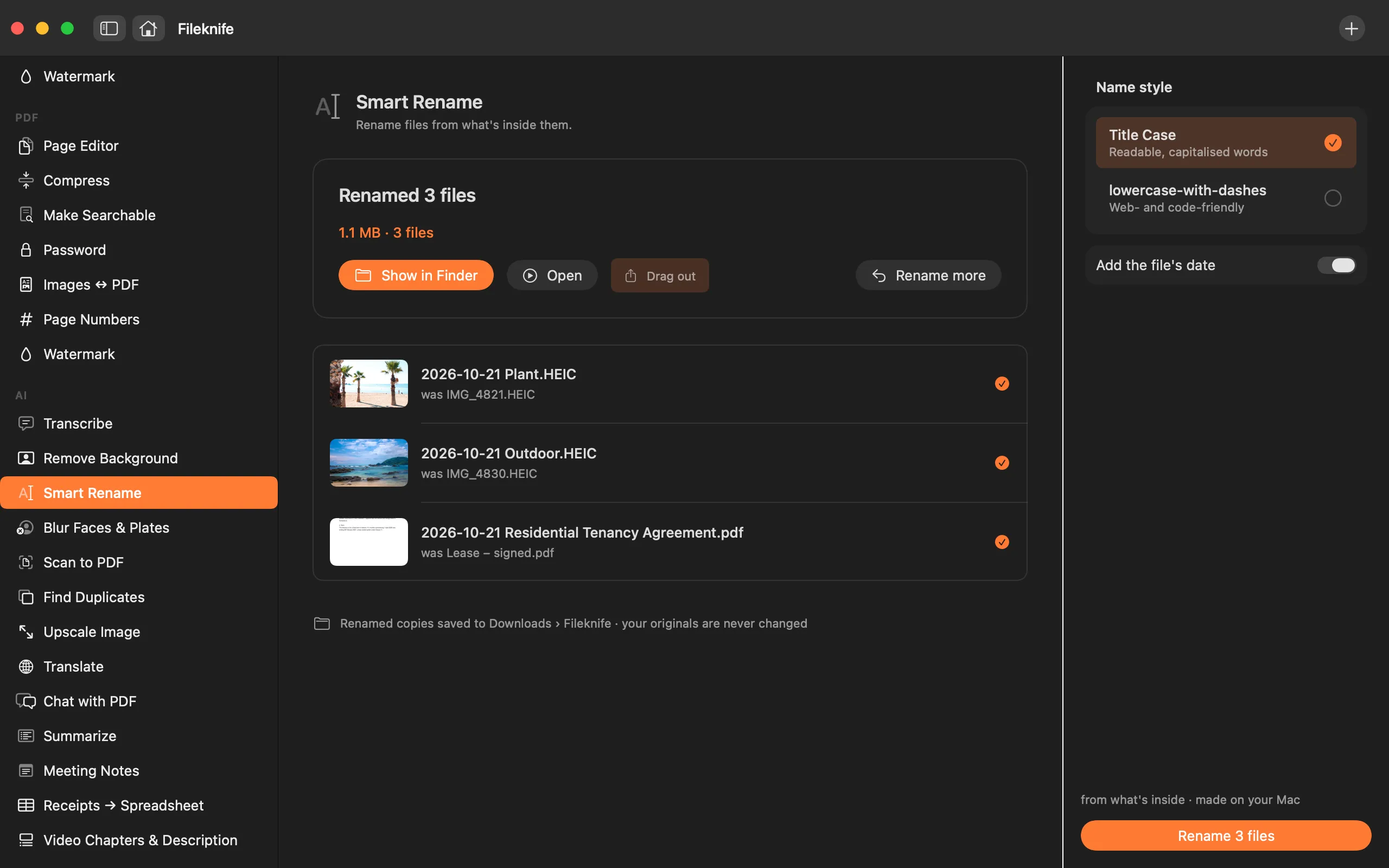This screenshot has height=868, width=1389.
Task: Click Rename 3 files button
Action: tap(1226, 836)
